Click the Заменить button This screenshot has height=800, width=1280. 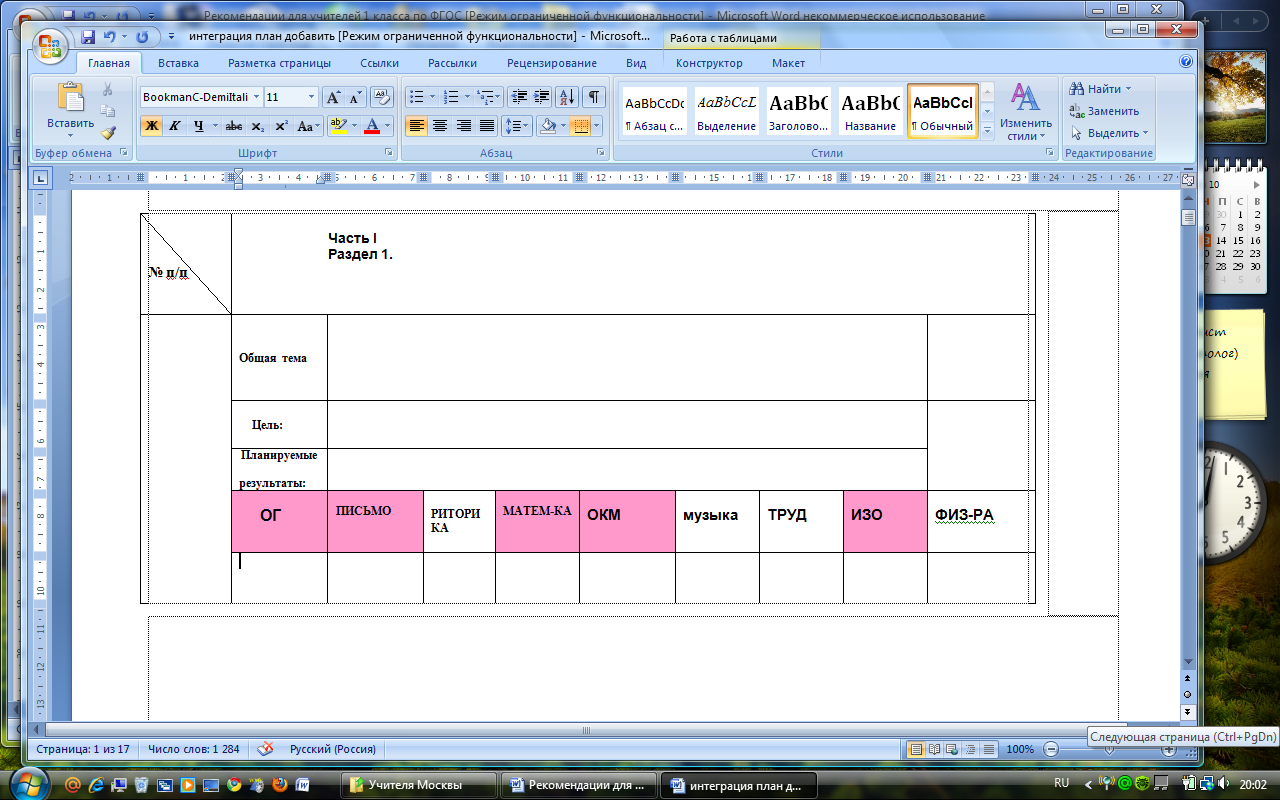pyautogui.click(x=1104, y=111)
